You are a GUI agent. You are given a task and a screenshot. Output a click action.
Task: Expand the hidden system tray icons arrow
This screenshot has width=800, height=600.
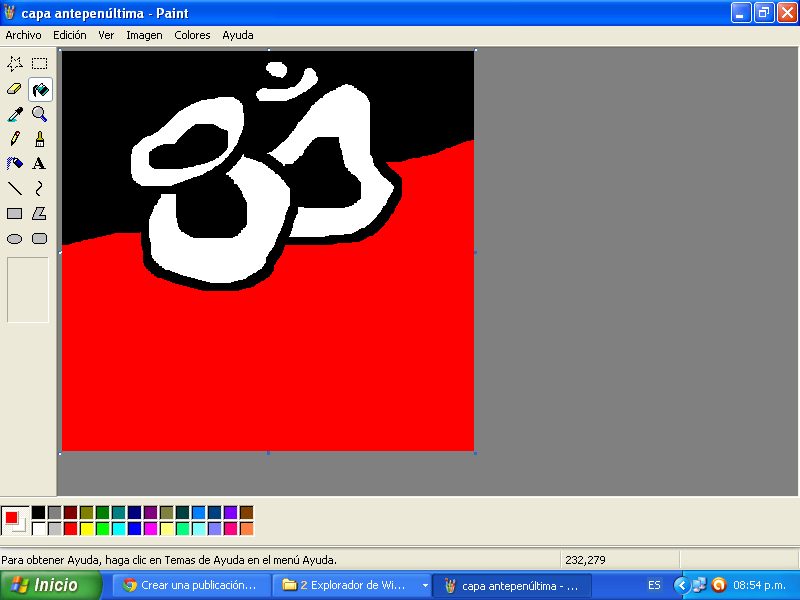click(681, 585)
